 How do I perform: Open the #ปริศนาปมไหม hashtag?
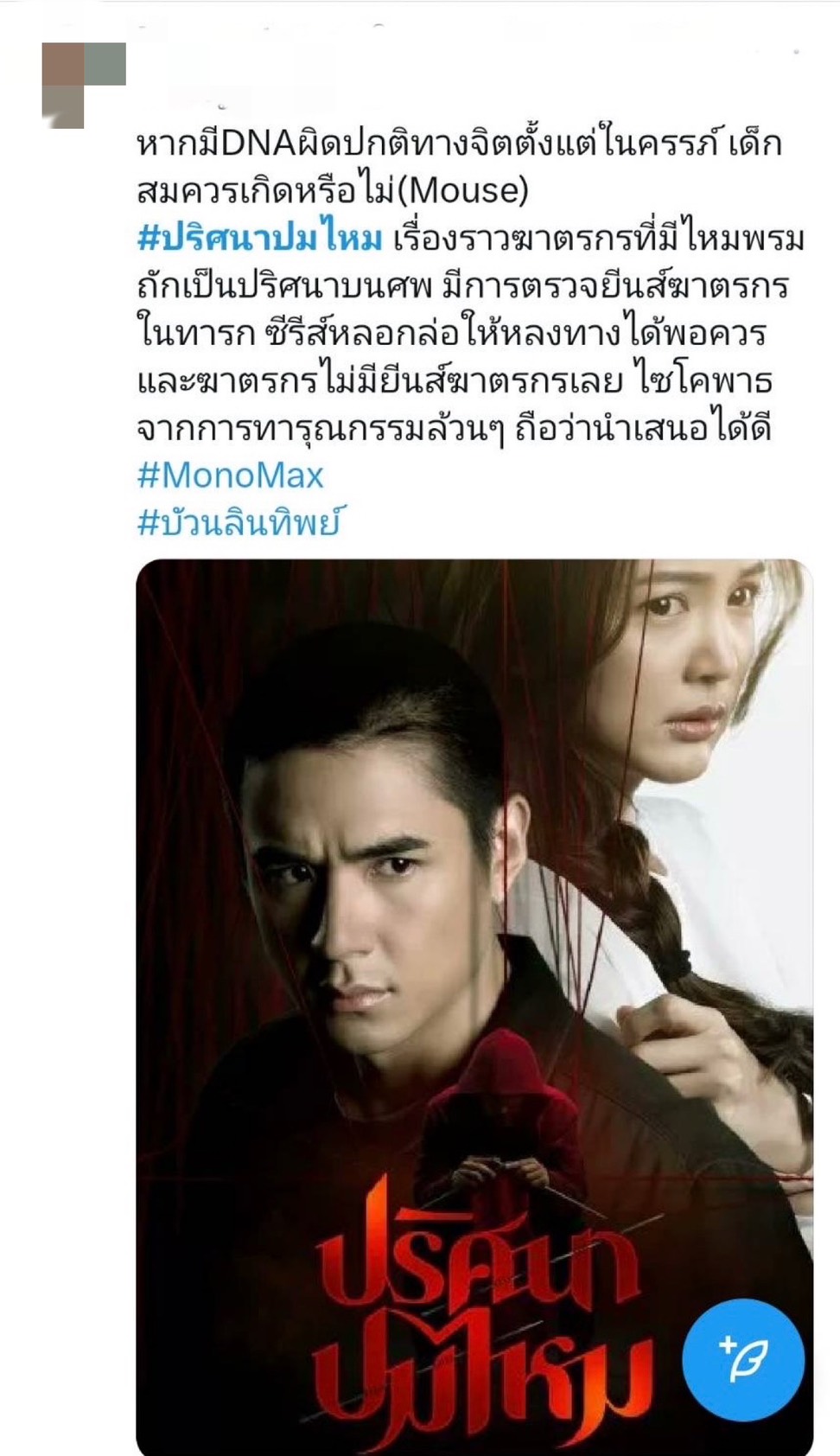point(259,239)
